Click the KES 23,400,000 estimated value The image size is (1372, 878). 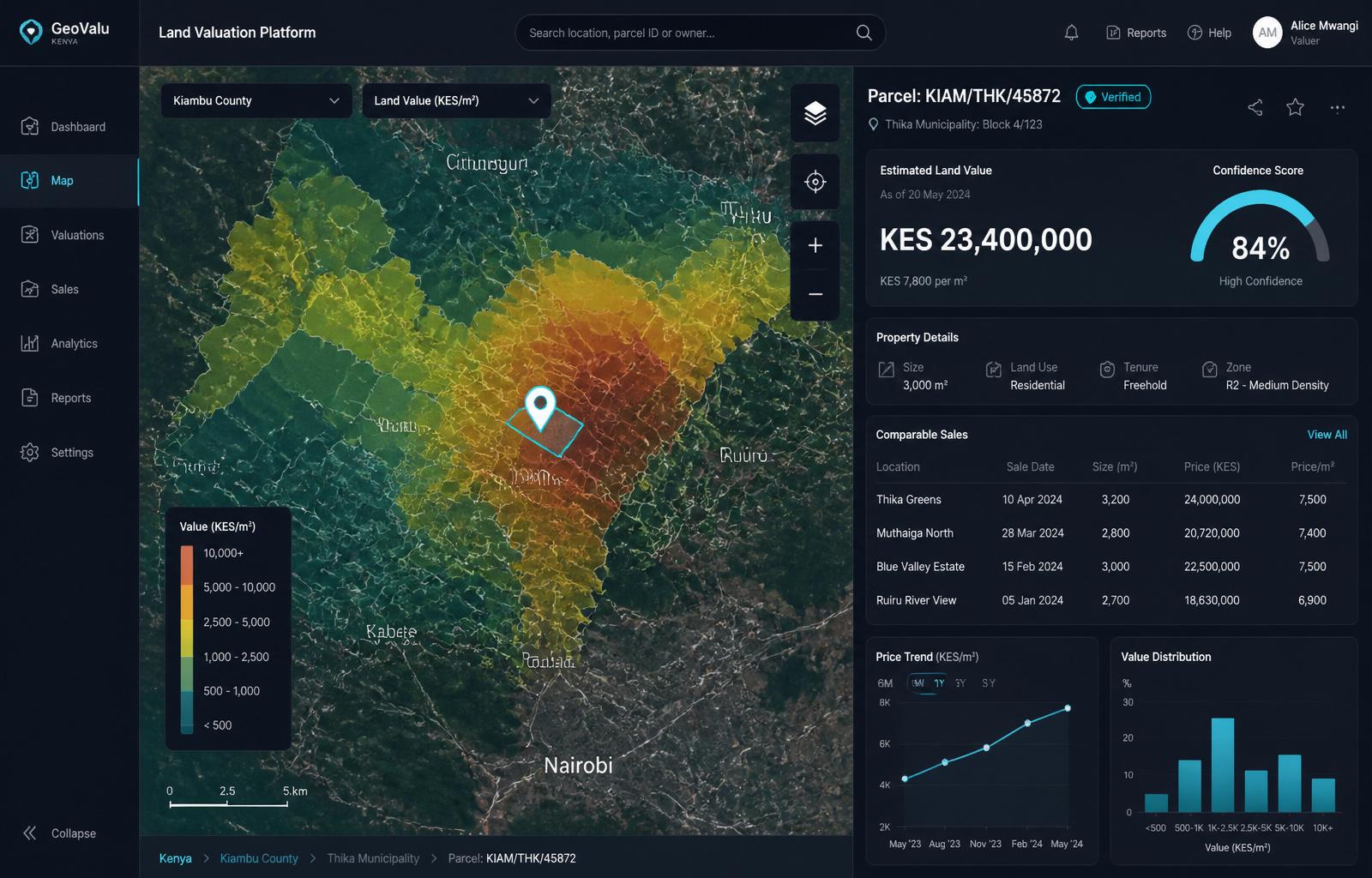pos(986,240)
